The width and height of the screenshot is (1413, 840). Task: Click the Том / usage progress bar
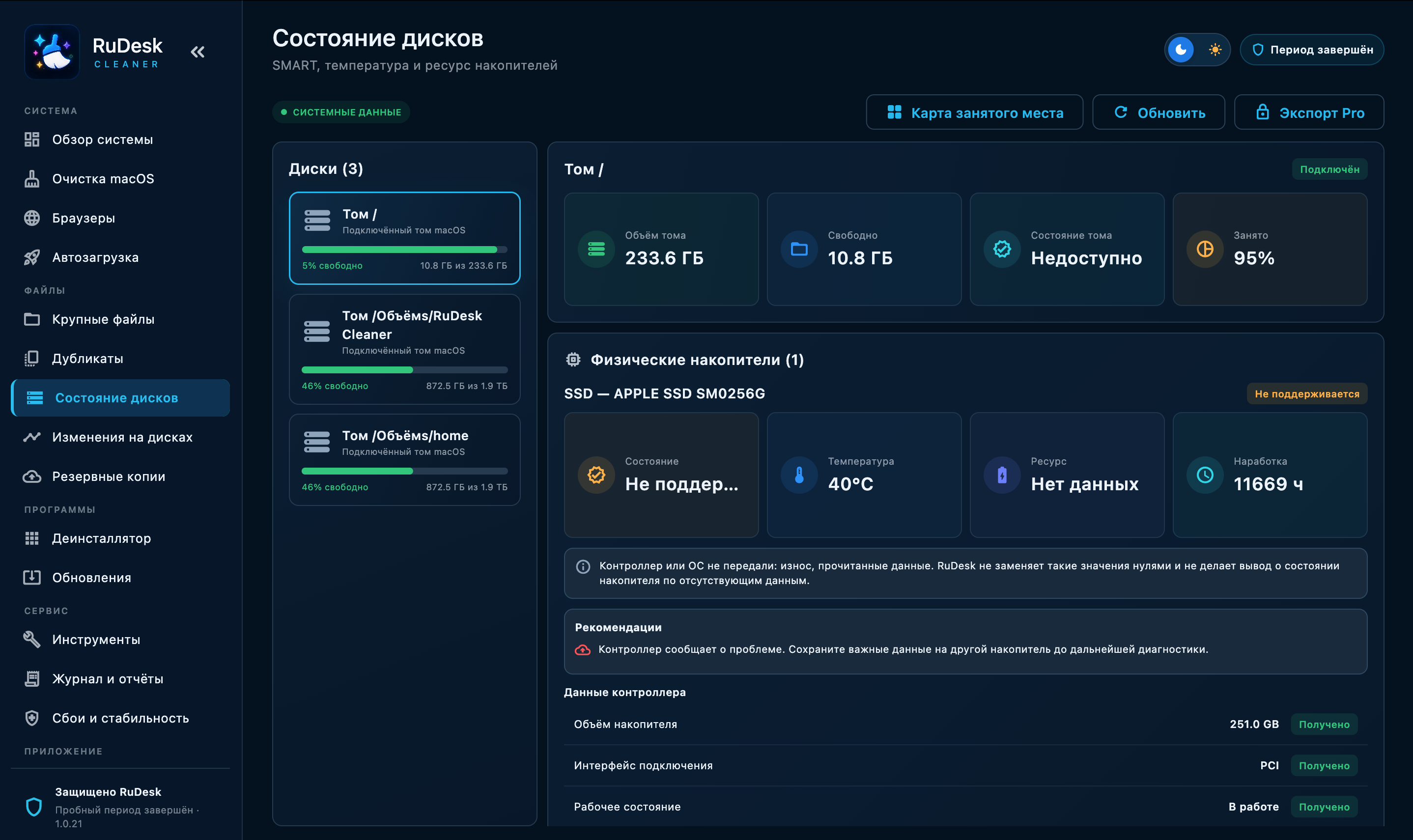pyautogui.click(x=404, y=250)
